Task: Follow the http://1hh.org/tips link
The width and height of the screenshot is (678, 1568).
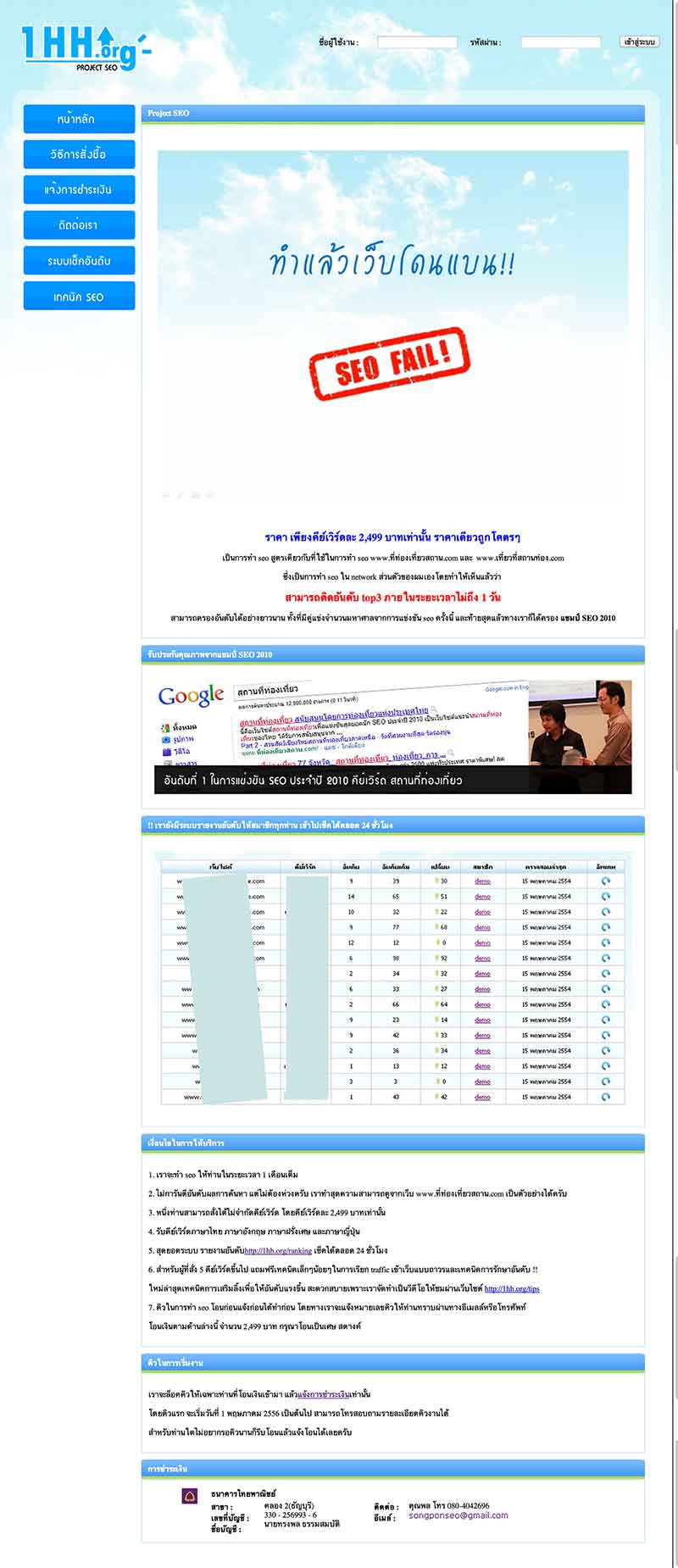Action: pyautogui.click(x=512, y=1288)
